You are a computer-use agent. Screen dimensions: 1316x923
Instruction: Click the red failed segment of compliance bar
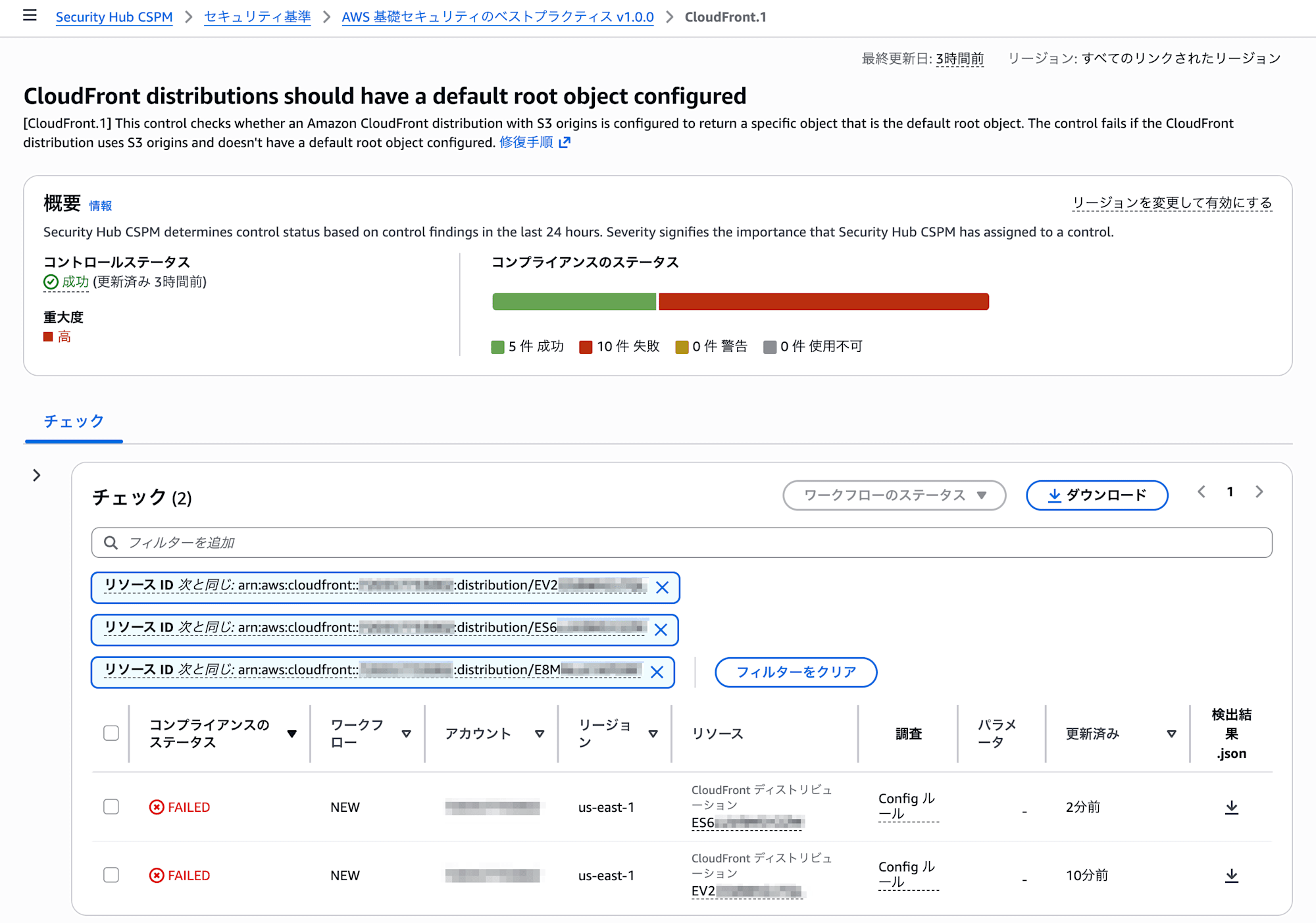click(824, 301)
